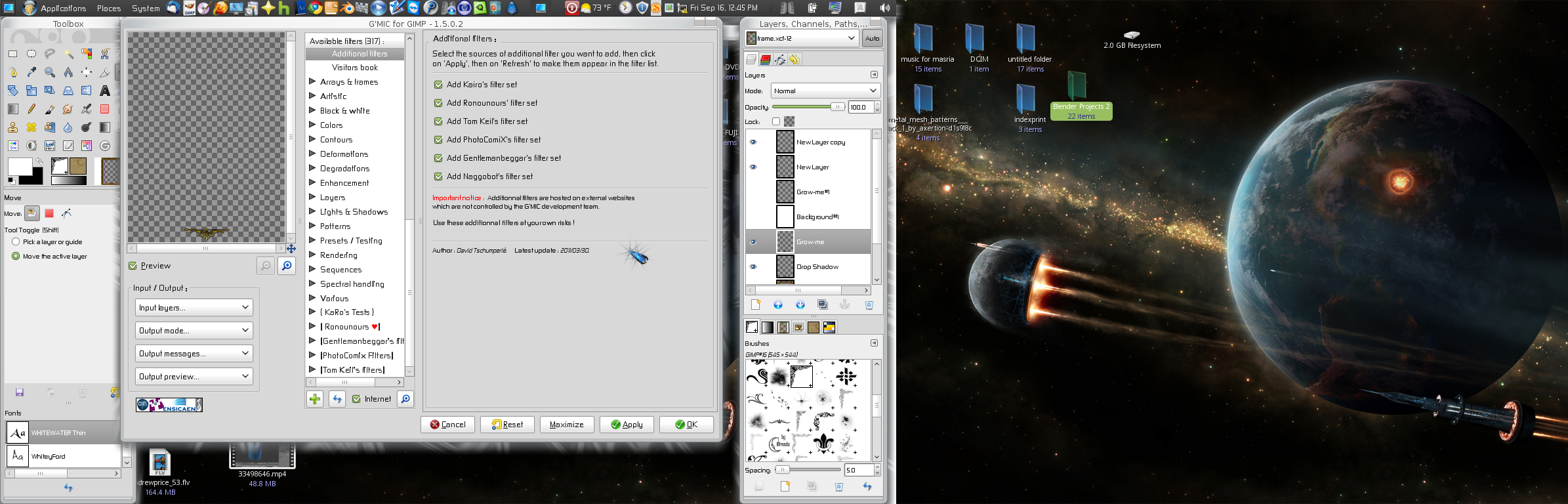Select the Clone stamp tool
1568x504 pixels.
13,127
